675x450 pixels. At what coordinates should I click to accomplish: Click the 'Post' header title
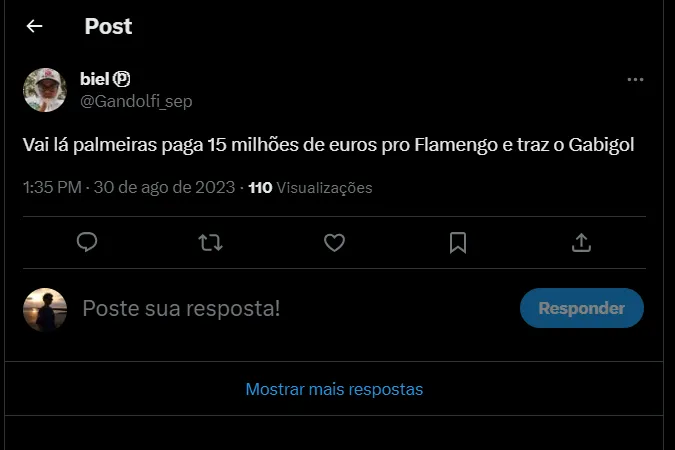point(108,27)
